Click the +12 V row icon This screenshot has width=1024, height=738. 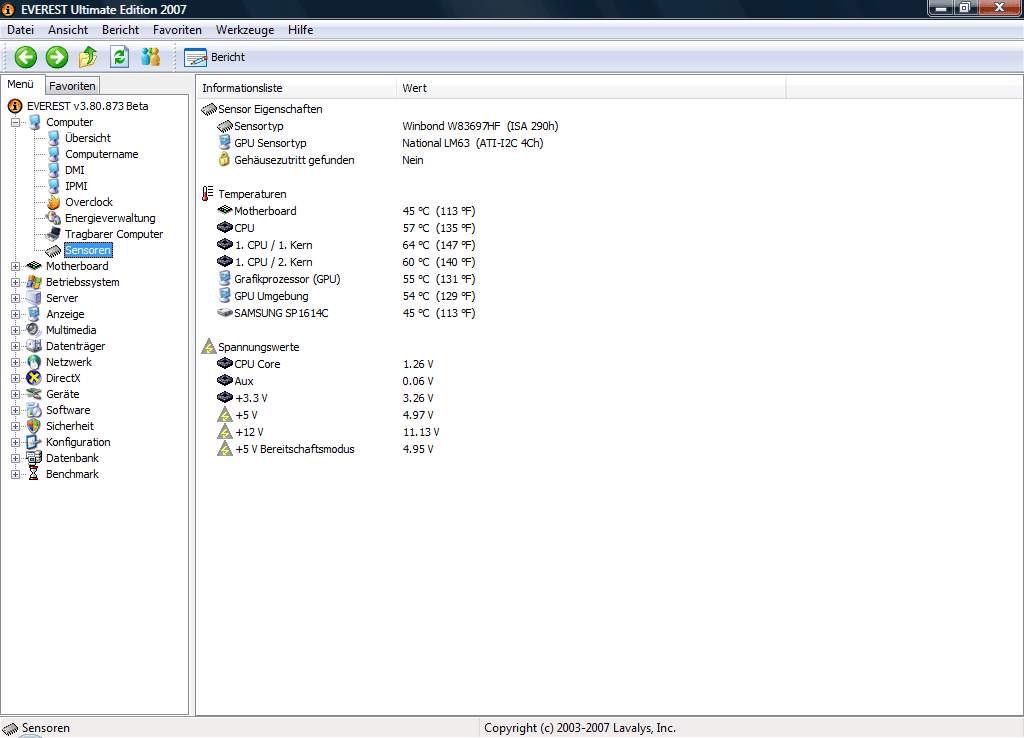click(x=225, y=432)
